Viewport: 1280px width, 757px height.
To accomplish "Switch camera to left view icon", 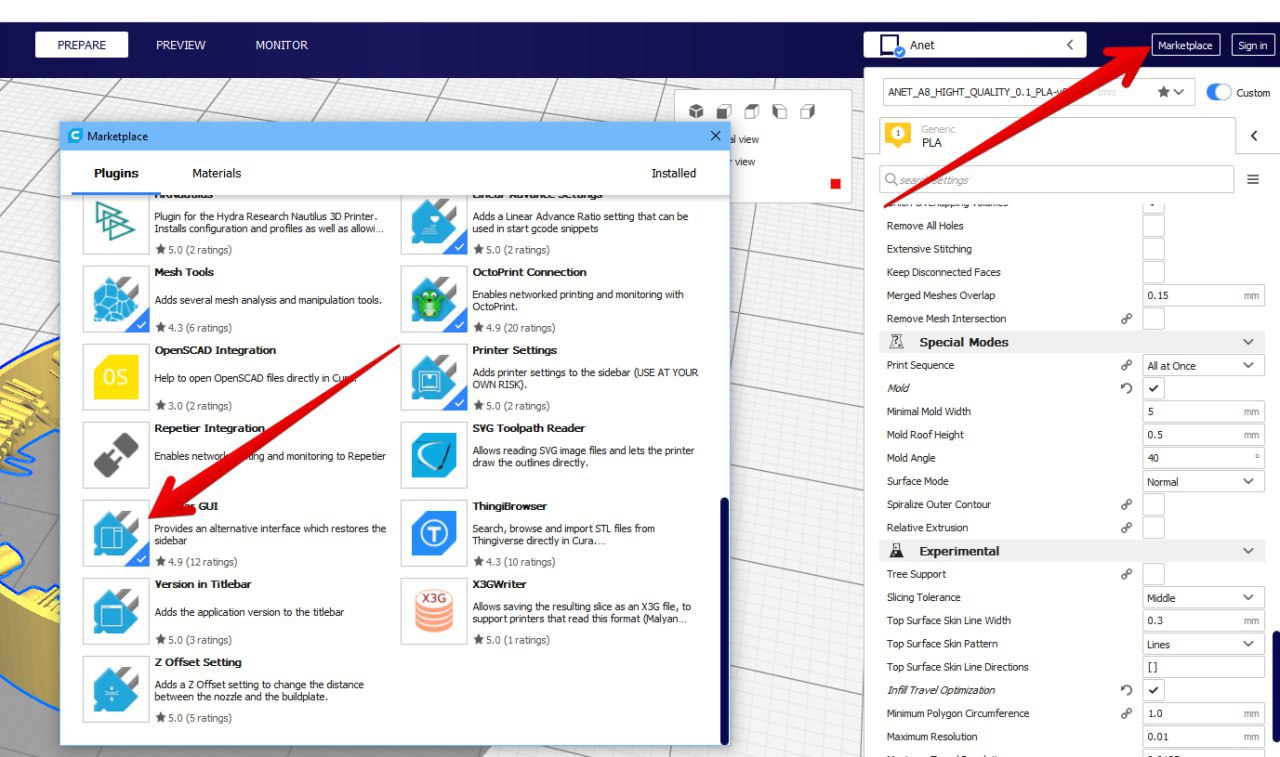I will [x=780, y=111].
